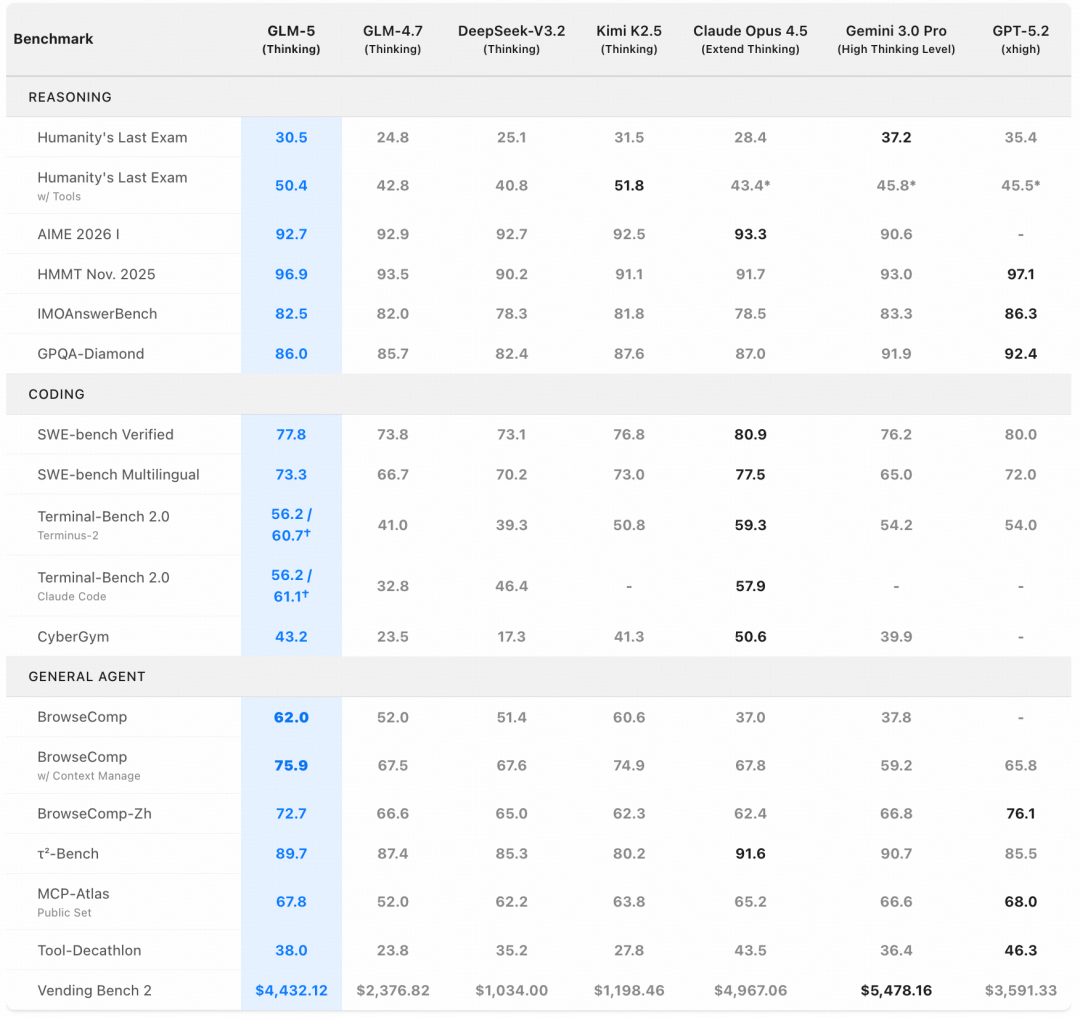1080x1017 pixels.
Task: Select Gemini's $5,478.16 Vending Bench value
Action: pos(896,990)
